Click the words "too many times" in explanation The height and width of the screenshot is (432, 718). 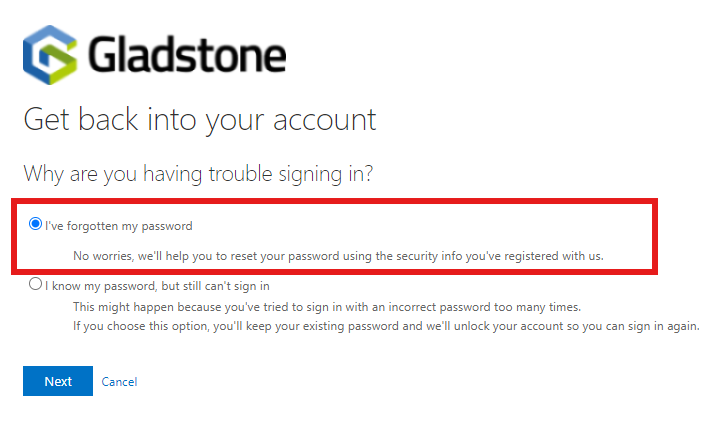pos(537,307)
